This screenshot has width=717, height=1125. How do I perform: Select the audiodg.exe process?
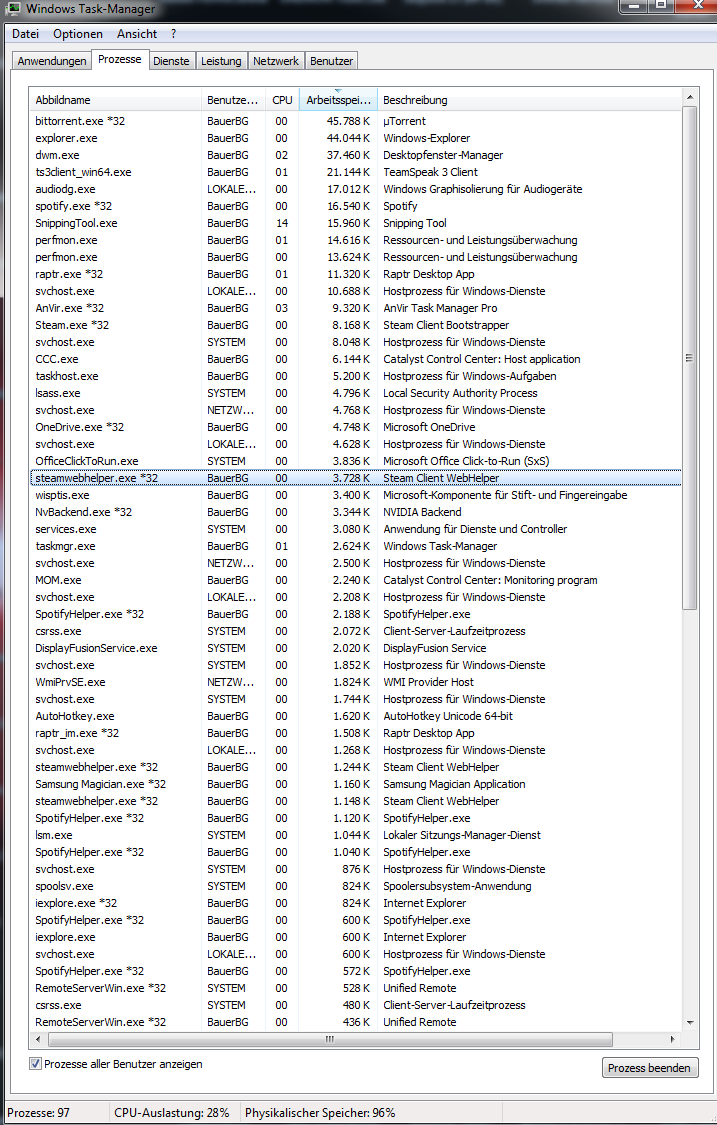[x=355, y=189]
